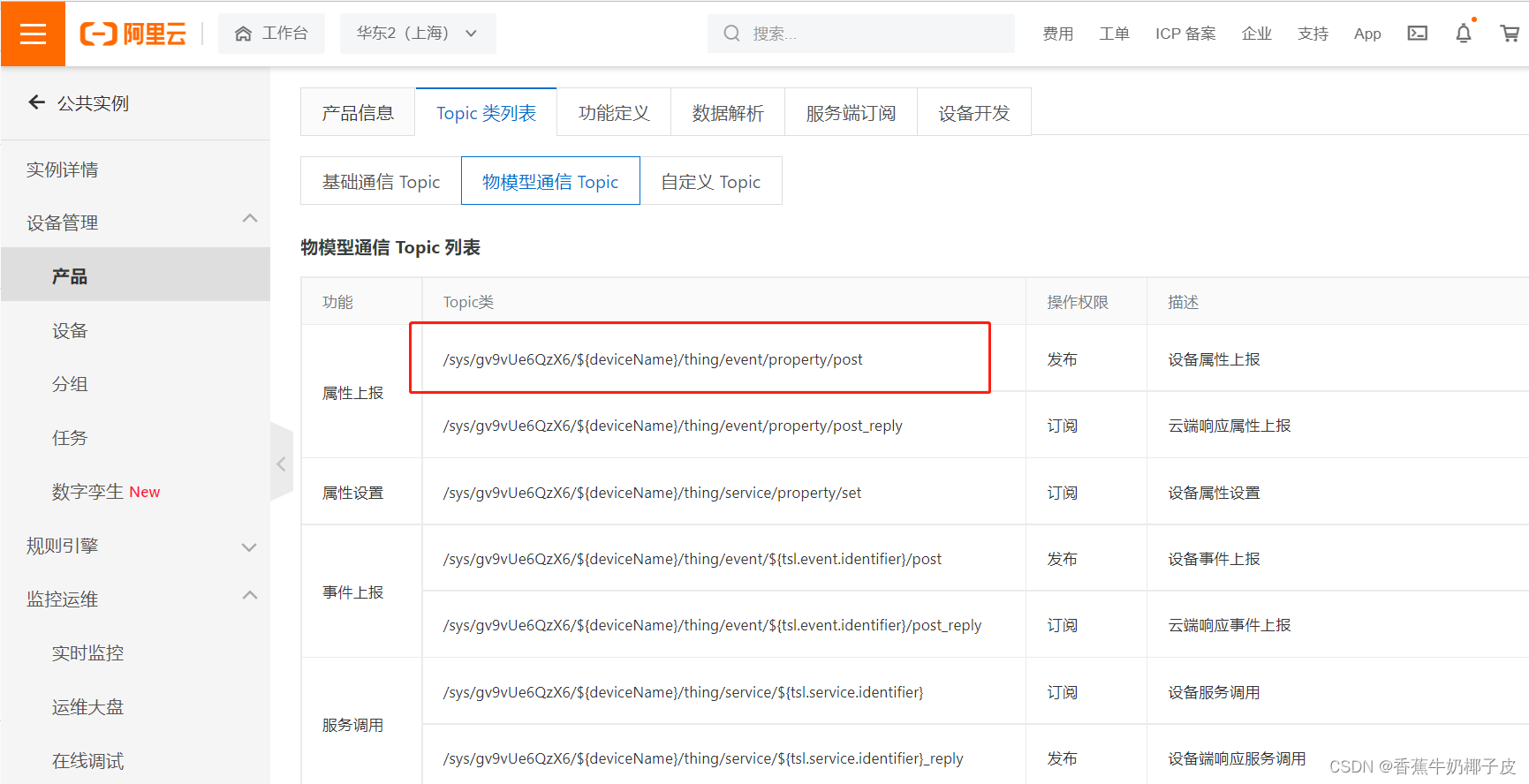Click the ${tsl.event.identifier}/post topic

point(692,559)
